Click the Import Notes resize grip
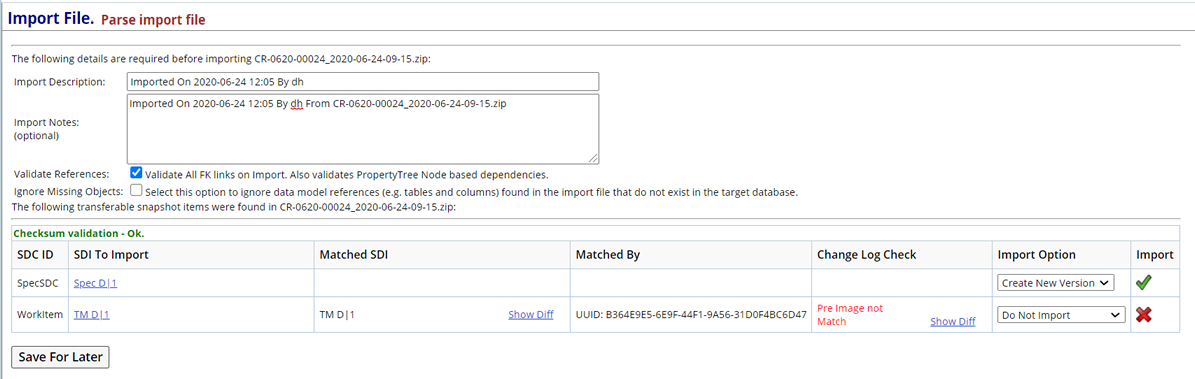Image resolution: width=1195 pixels, height=379 pixels. coord(594,158)
